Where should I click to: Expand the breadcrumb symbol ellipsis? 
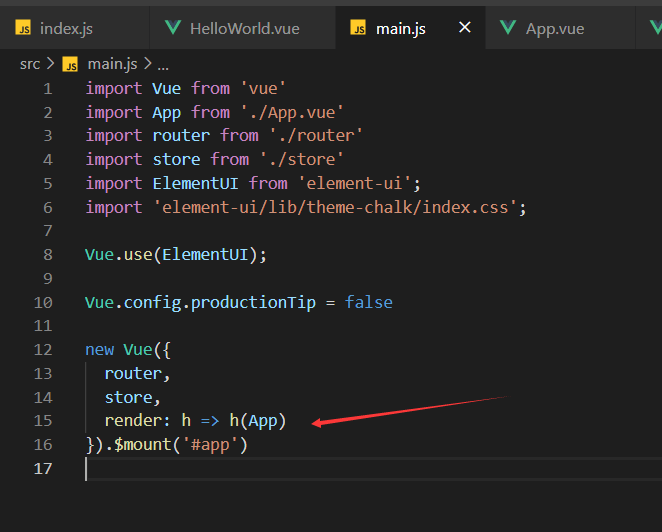[163, 64]
